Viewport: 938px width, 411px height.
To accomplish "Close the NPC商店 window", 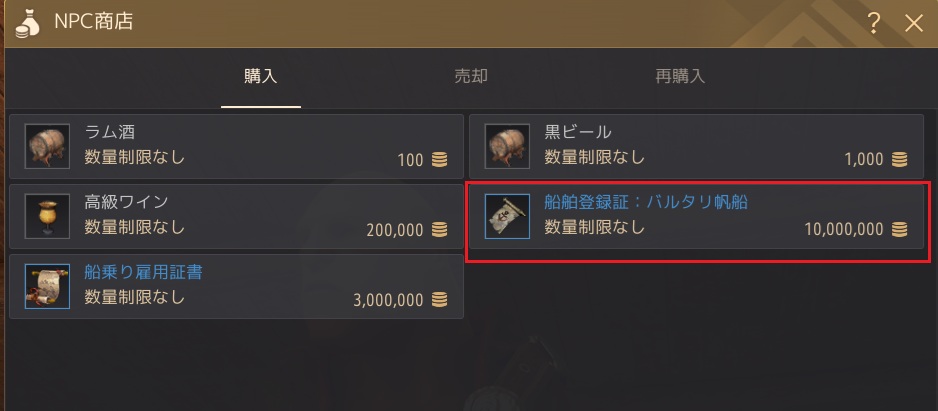I will pyautogui.click(x=913, y=23).
